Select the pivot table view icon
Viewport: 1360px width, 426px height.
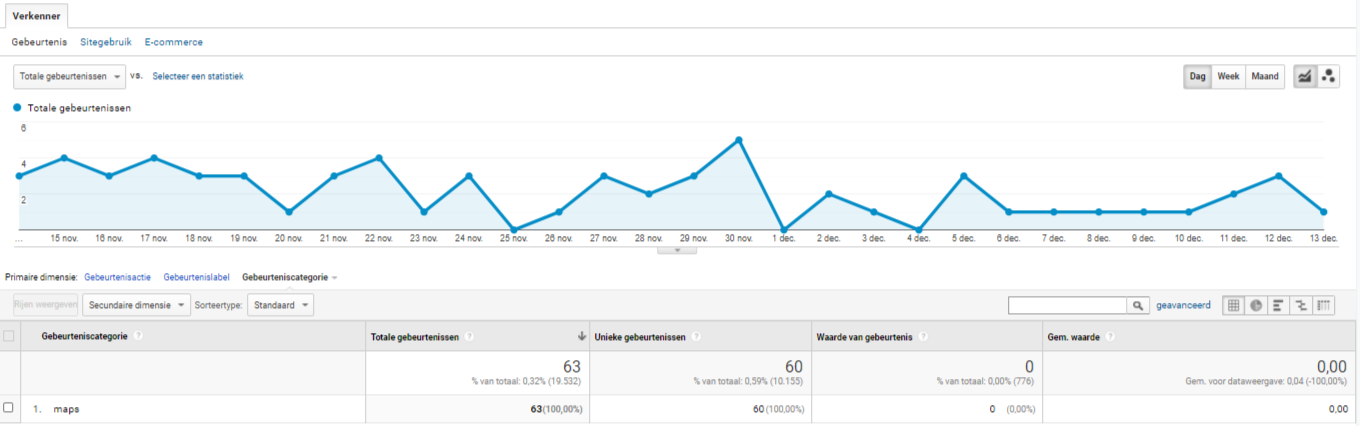(1324, 305)
